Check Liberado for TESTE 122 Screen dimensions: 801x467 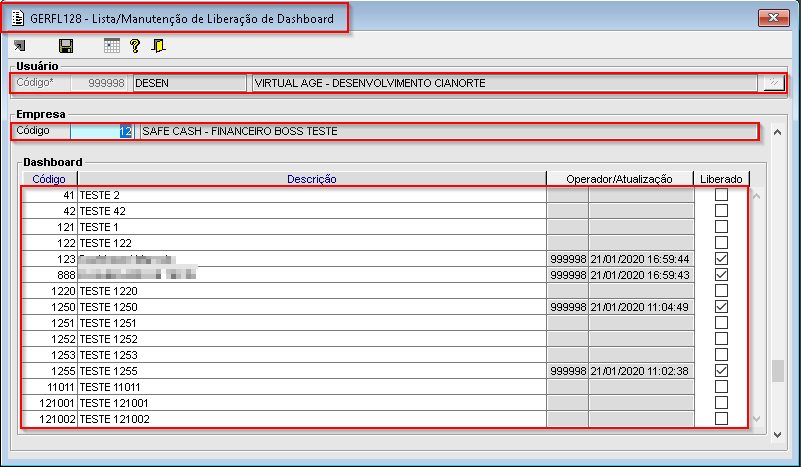point(721,242)
